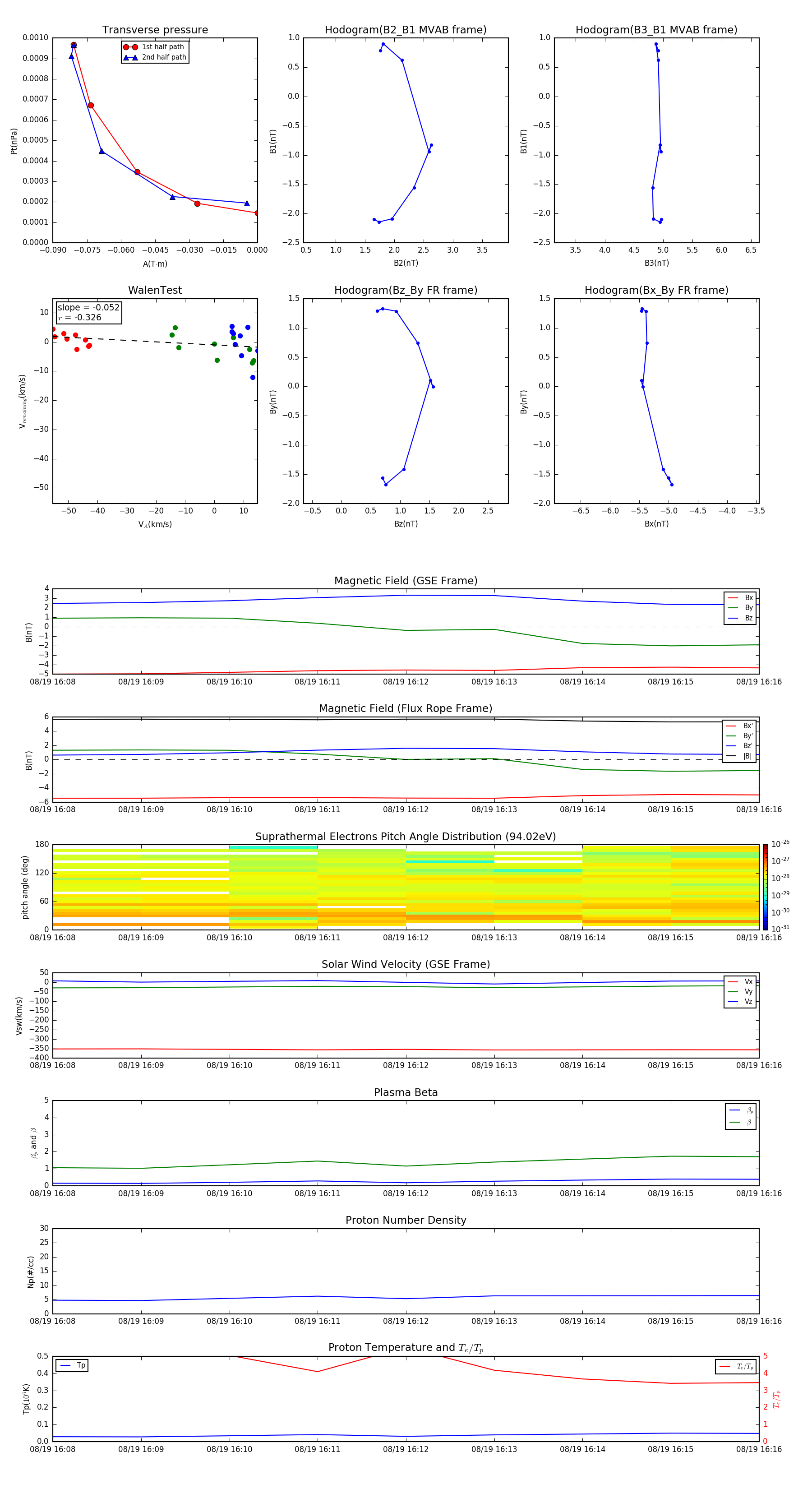Click the 'Hodogram(B3_B1 MVAB frame)' title

coord(656,30)
